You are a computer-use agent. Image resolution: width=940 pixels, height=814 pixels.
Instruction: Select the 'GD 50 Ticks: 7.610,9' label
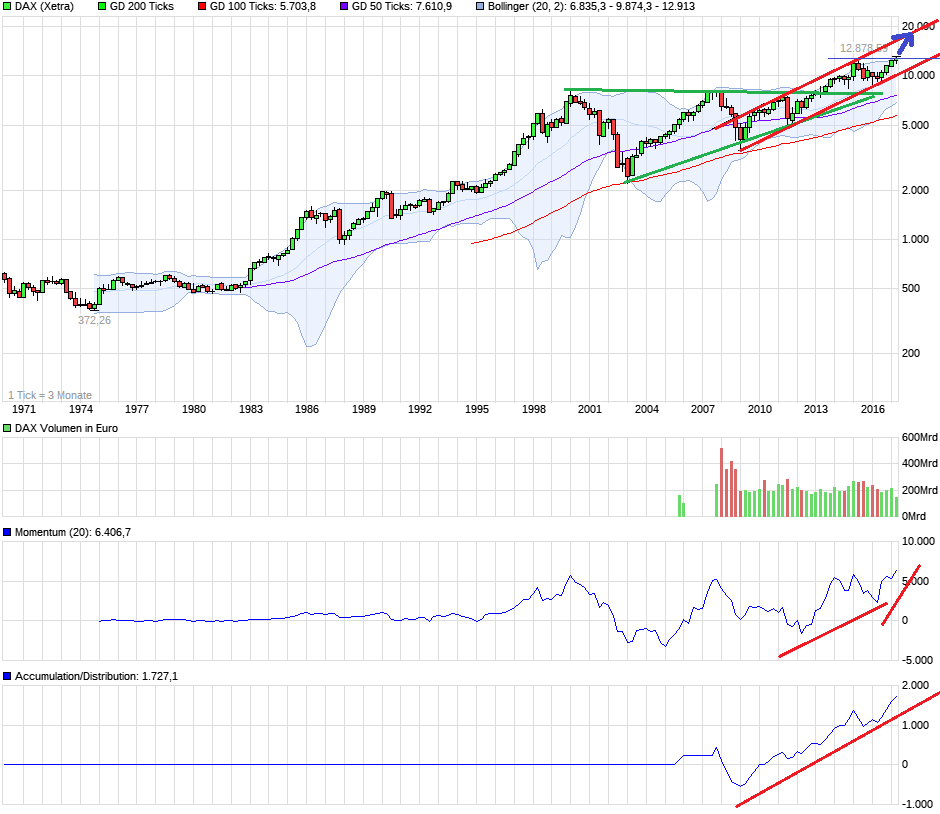[x=402, y=7]
